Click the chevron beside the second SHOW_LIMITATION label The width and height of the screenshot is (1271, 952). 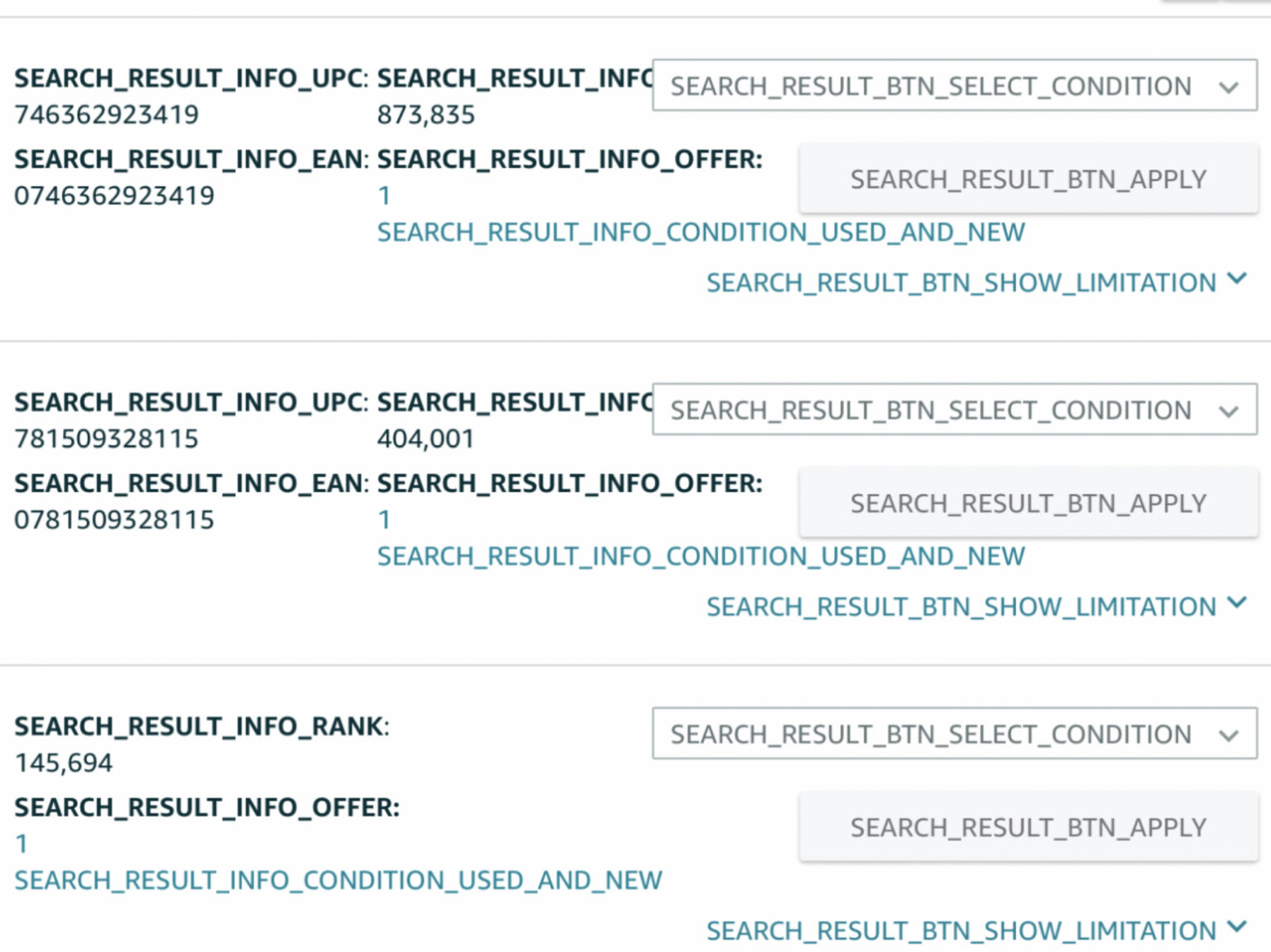(1236, 604)
